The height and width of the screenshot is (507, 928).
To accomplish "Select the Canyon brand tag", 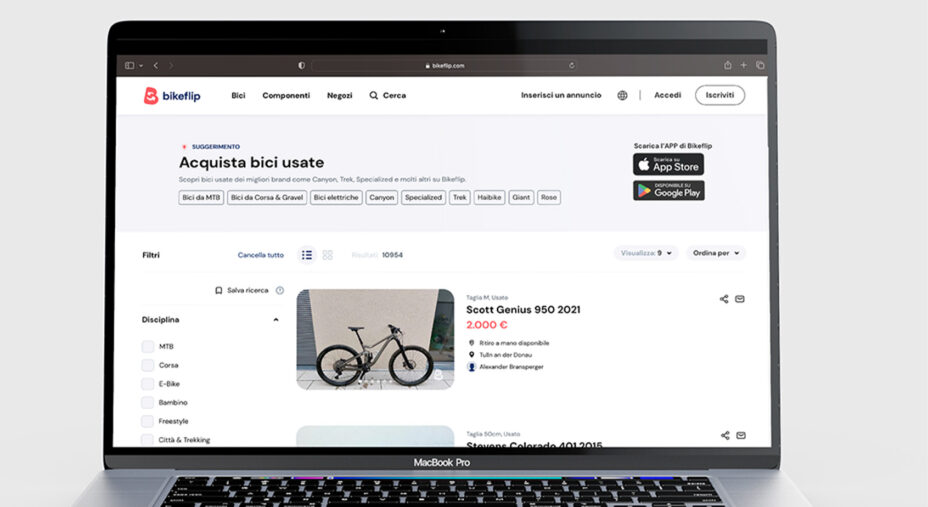I will pos(382,198).
